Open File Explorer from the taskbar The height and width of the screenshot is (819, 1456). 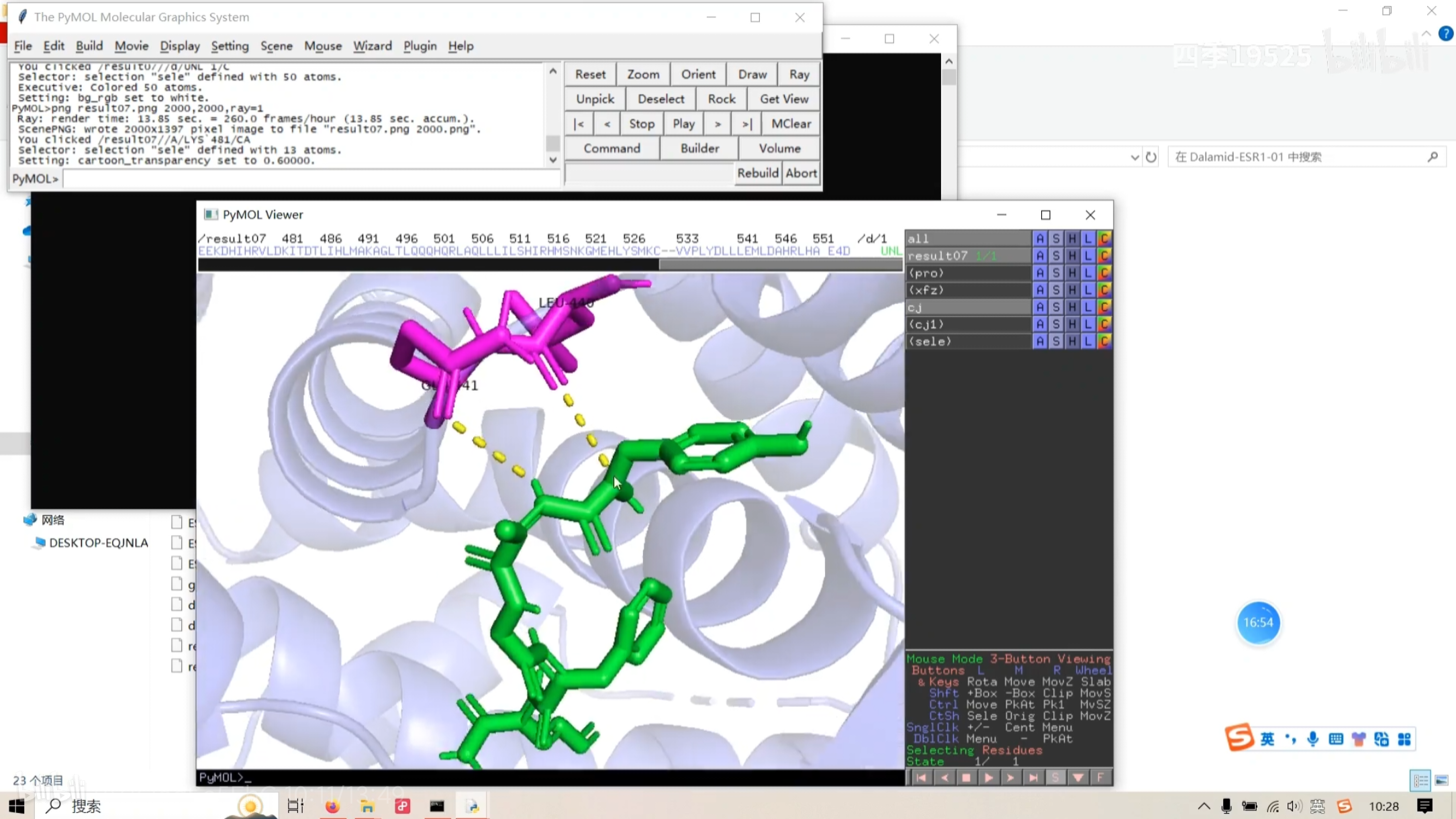[x=367, y=806]
